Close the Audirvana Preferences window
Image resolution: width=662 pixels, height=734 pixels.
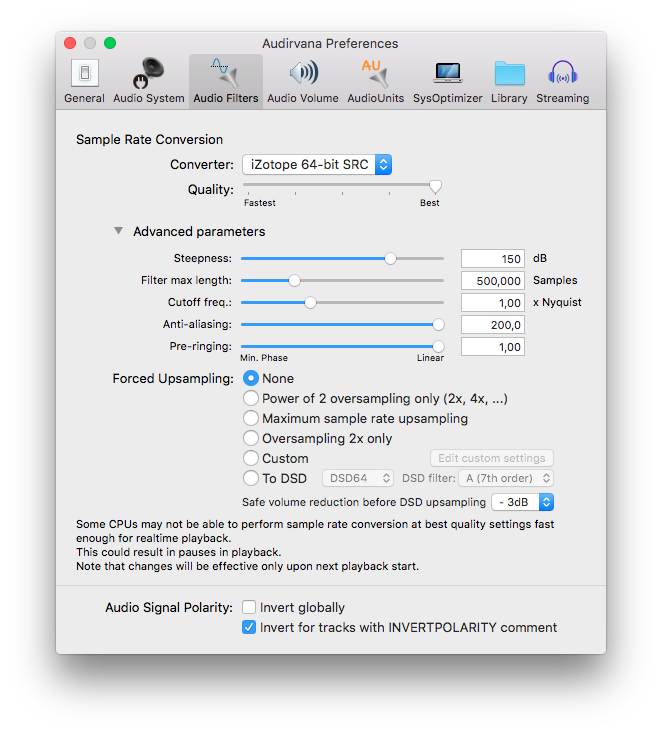[70, 43]
